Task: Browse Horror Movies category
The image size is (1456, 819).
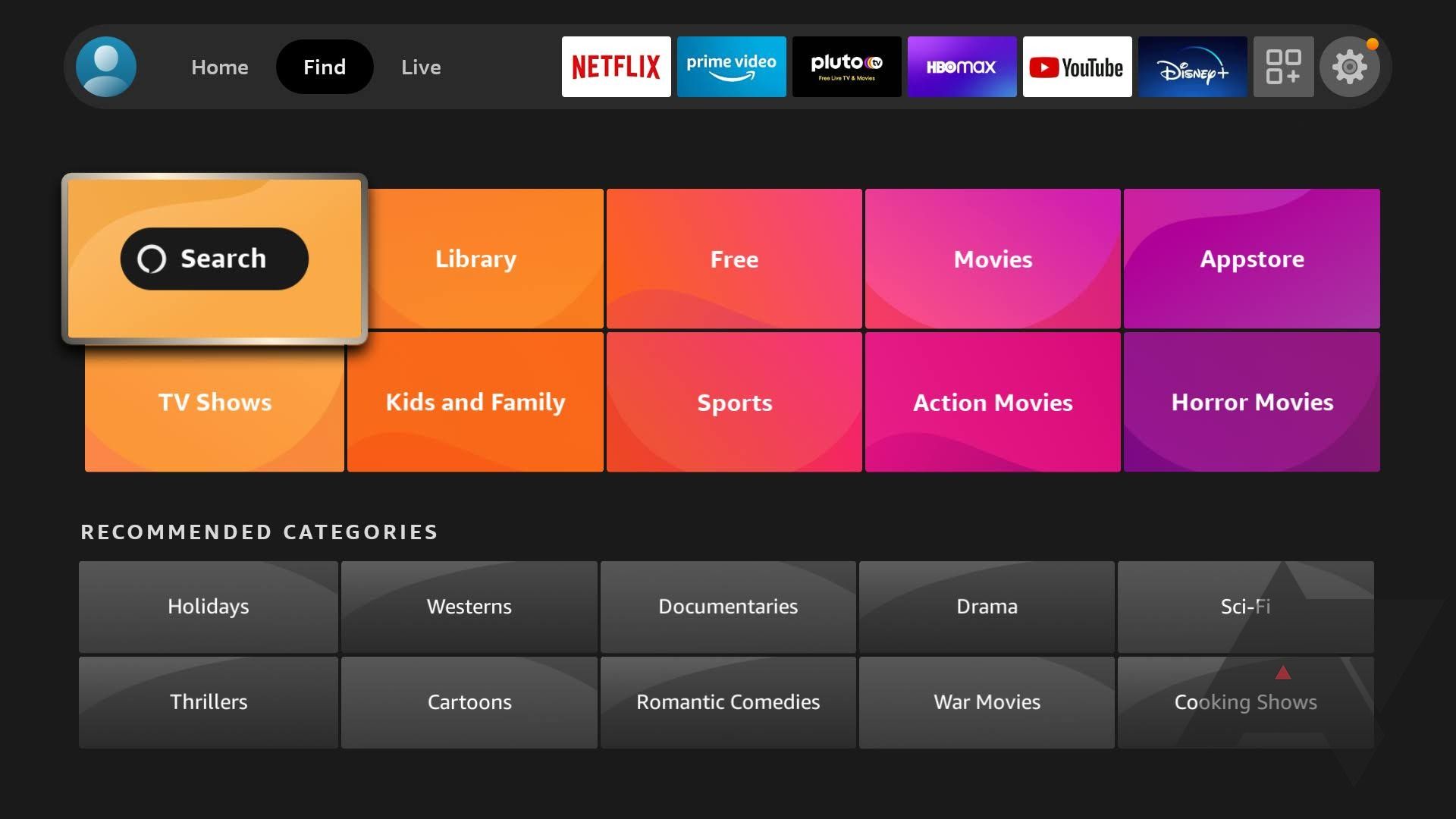Action: [1252, 402]
